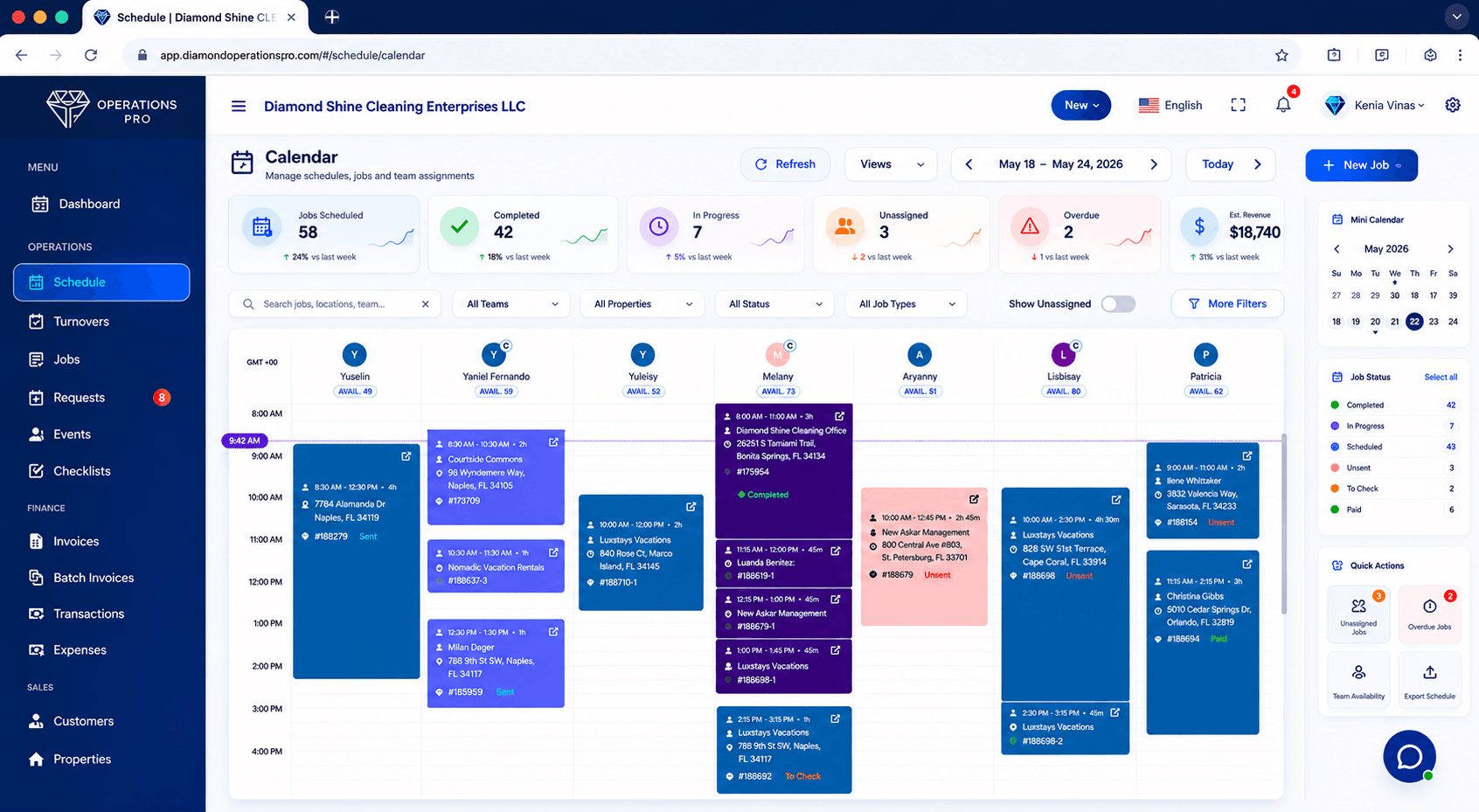Click Melany's AVAIL. 73 badge

(x=778, y=392)
